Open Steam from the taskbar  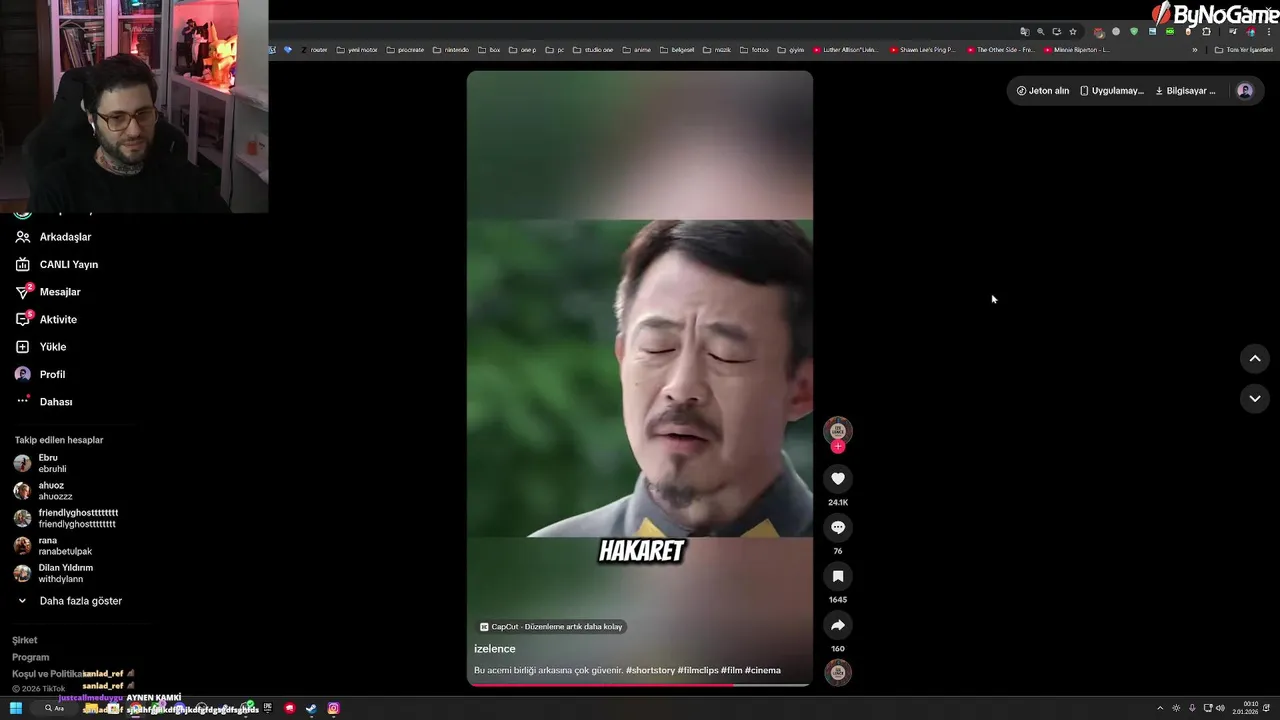click(311, 708)
